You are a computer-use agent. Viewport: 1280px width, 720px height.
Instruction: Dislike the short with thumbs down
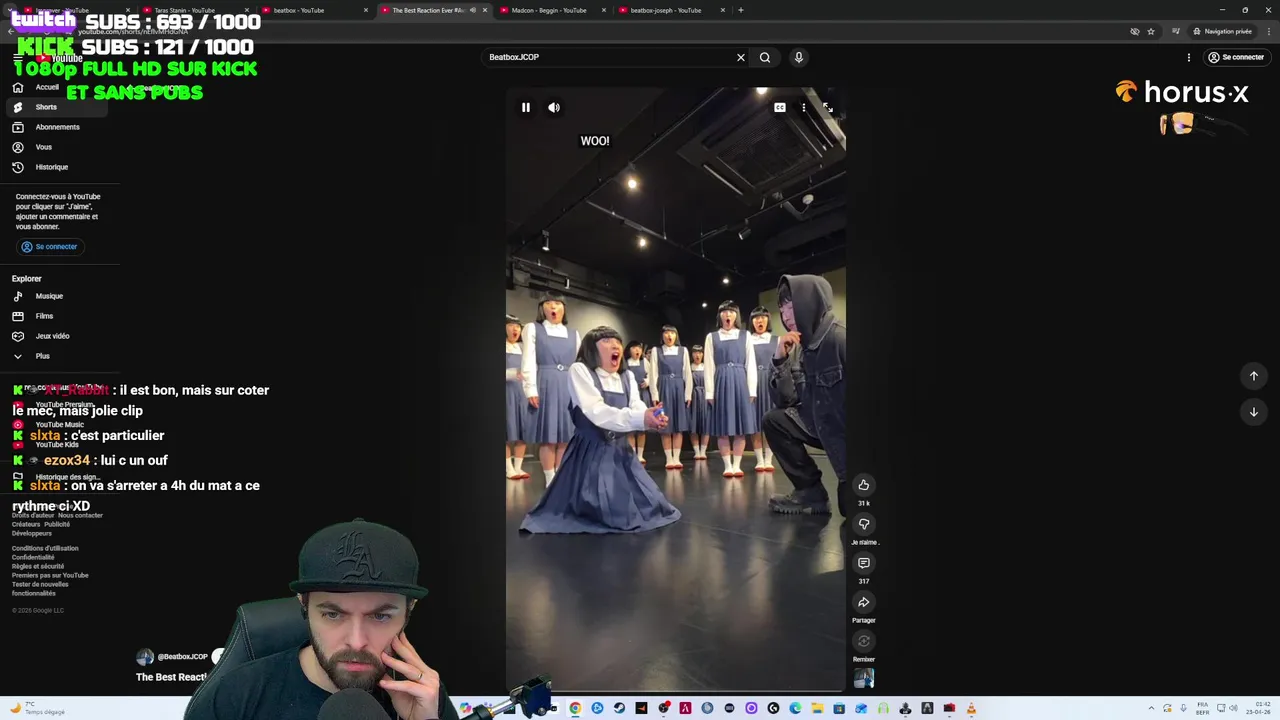[864, 524]
